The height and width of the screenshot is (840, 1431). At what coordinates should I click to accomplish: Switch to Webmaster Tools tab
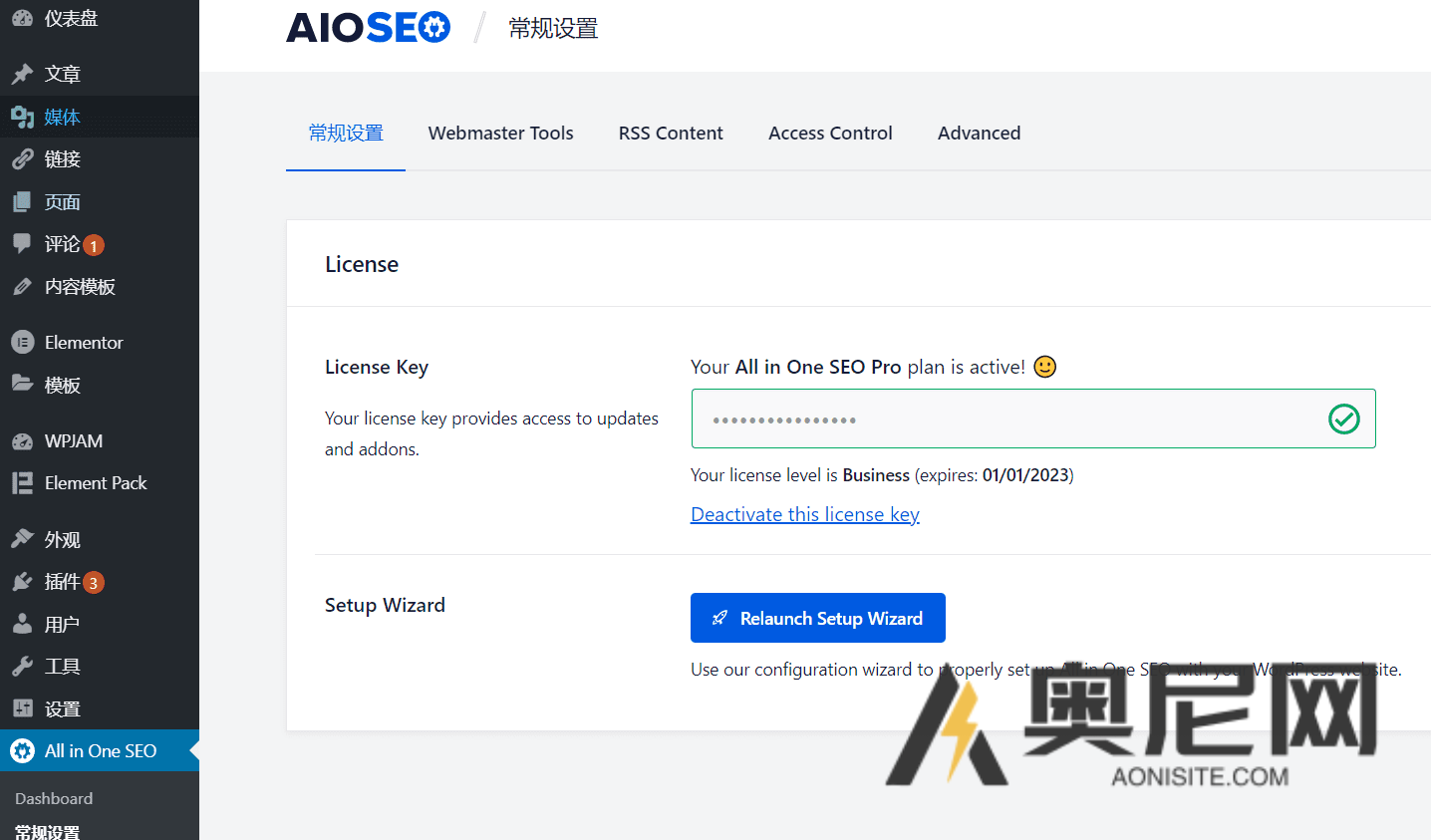pyautogui.click(x=500, y=134)
